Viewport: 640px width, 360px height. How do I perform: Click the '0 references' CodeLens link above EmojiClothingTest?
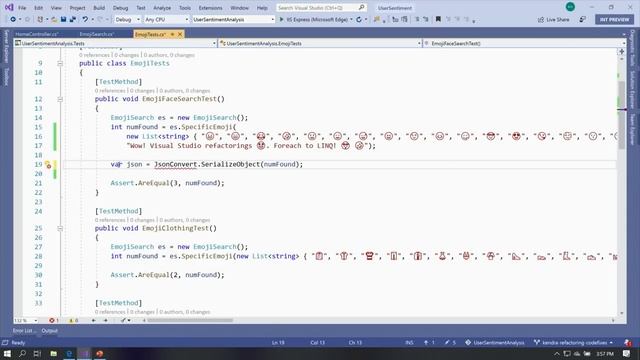pyautogui.click(x=110, y=220)
